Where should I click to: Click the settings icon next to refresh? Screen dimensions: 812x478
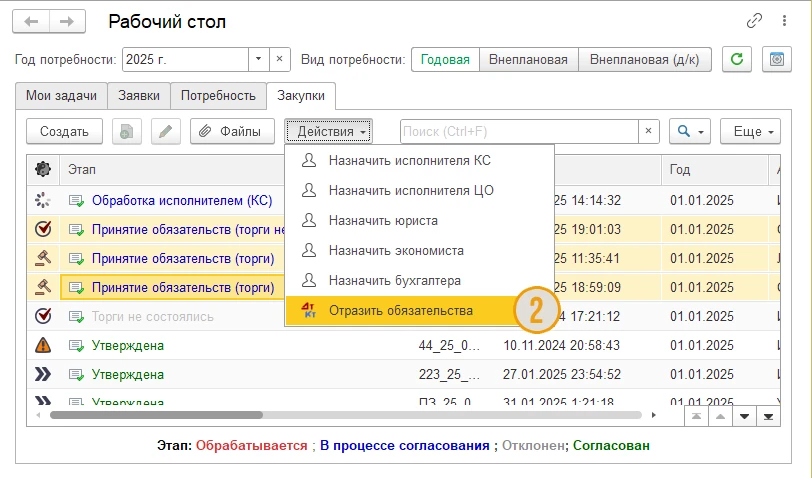point(777,59)
